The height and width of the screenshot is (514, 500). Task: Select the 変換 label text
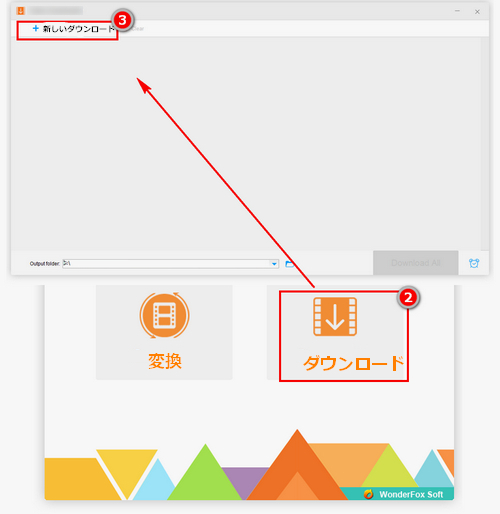click(165, 361)
